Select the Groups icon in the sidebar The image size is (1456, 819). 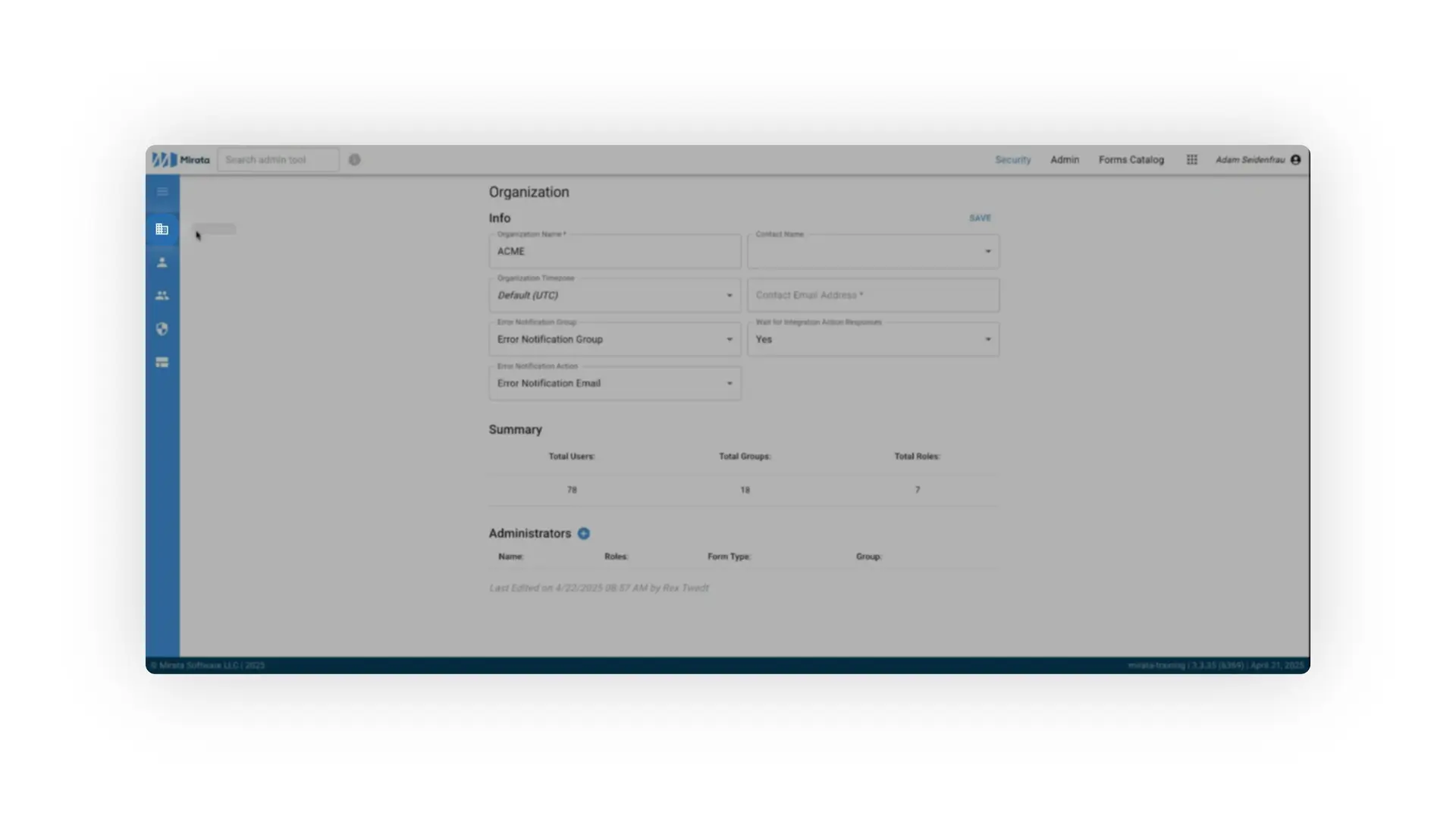pos(162,296)
